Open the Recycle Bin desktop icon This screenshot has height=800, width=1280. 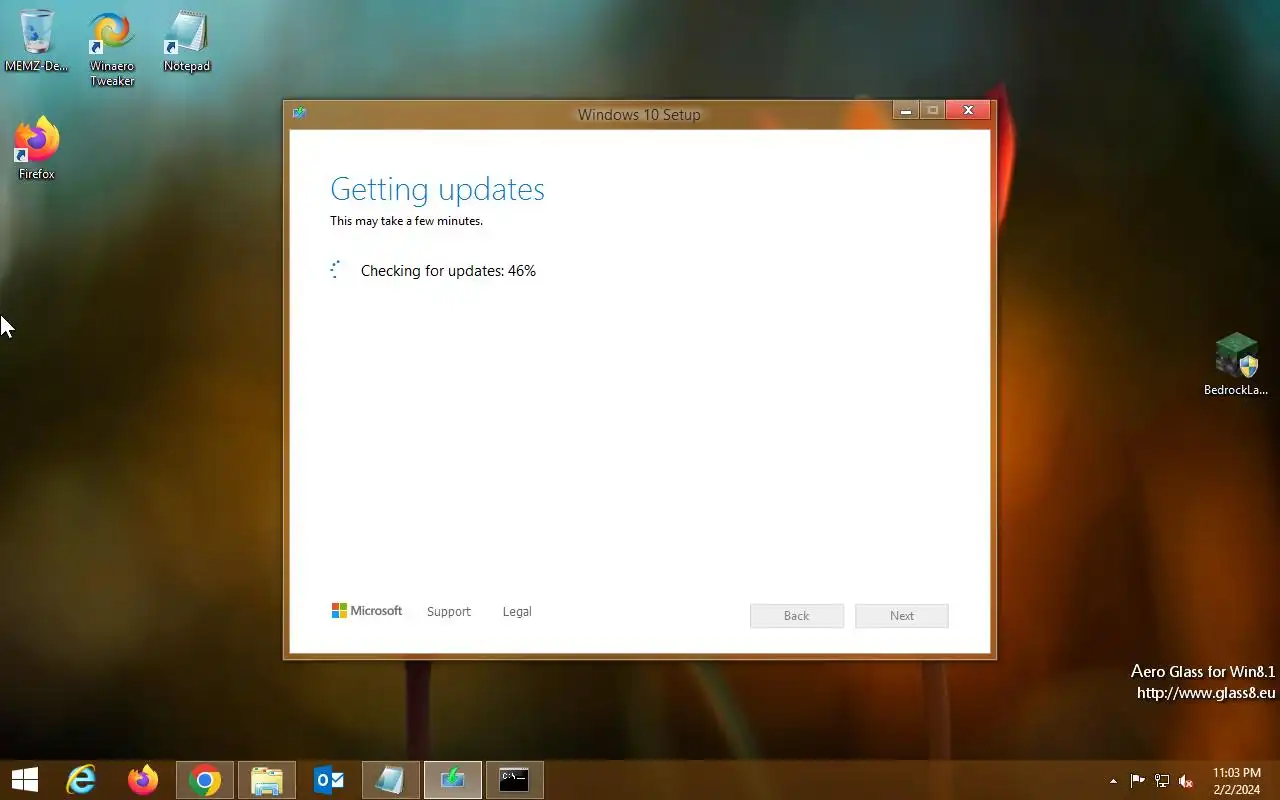click(36, 40)
